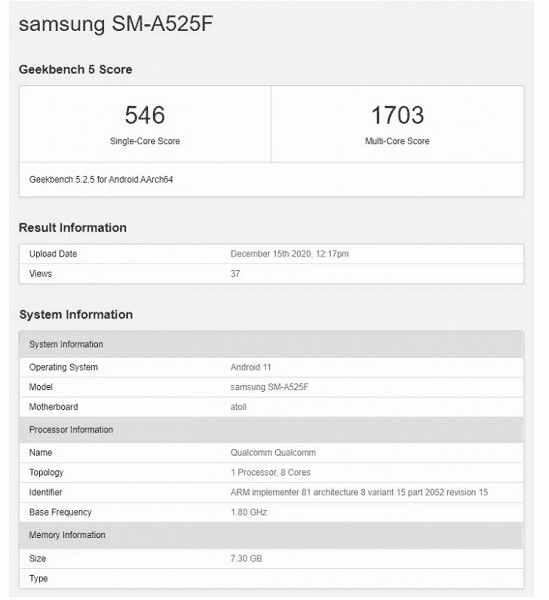
Task: Select the Android 11 value
Action: click(251, 367)
